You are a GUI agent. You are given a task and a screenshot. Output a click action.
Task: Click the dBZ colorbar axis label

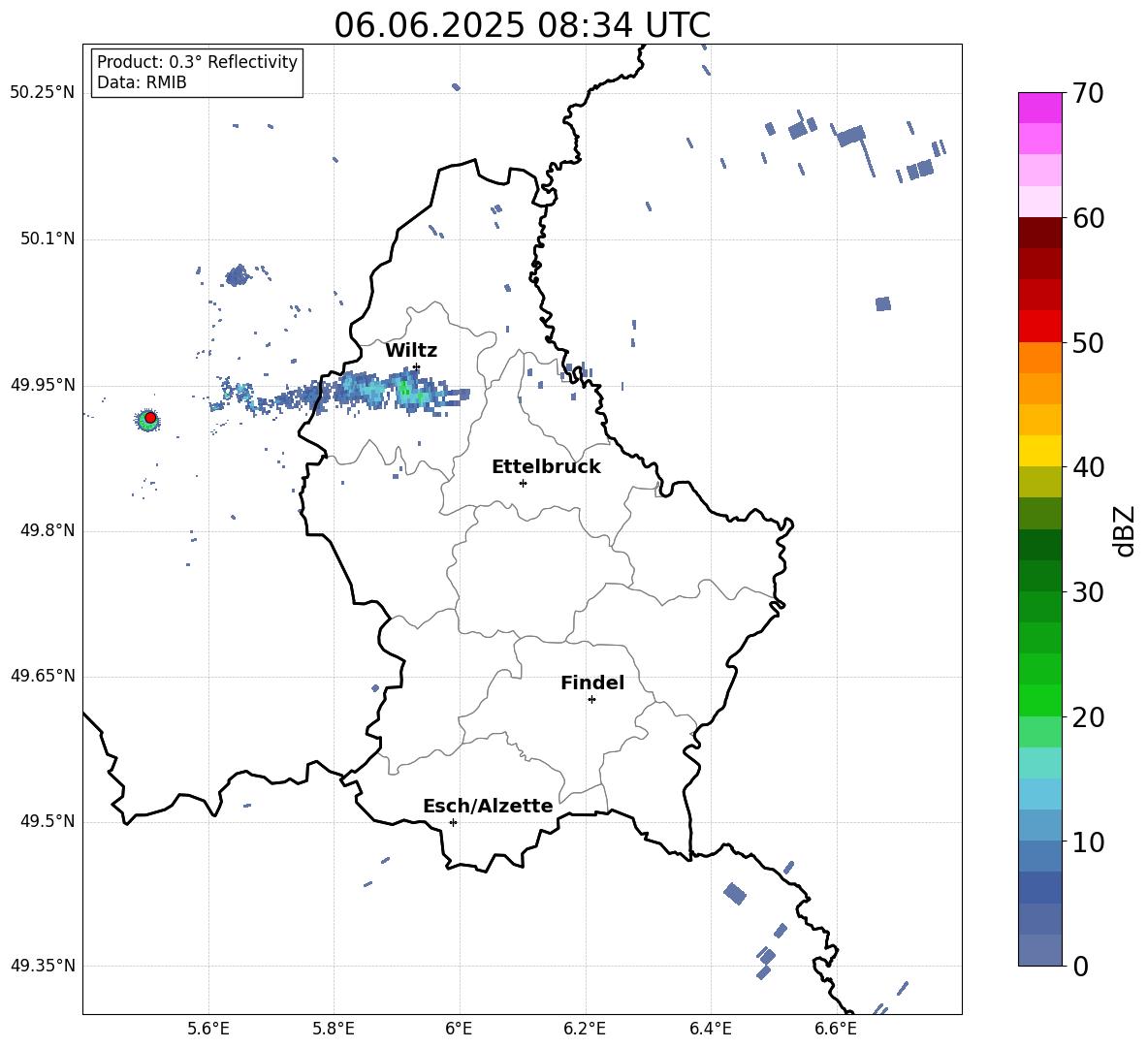(x=1125, y=530)
